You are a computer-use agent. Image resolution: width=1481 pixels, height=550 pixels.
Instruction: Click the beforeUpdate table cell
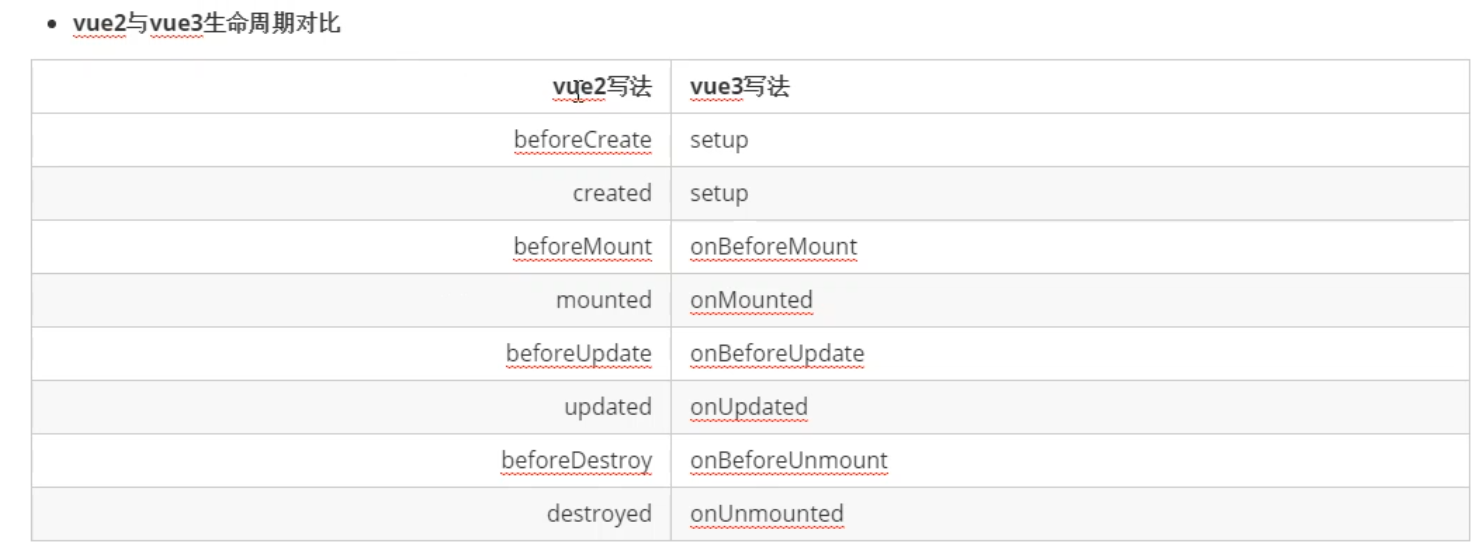point(578,354)
